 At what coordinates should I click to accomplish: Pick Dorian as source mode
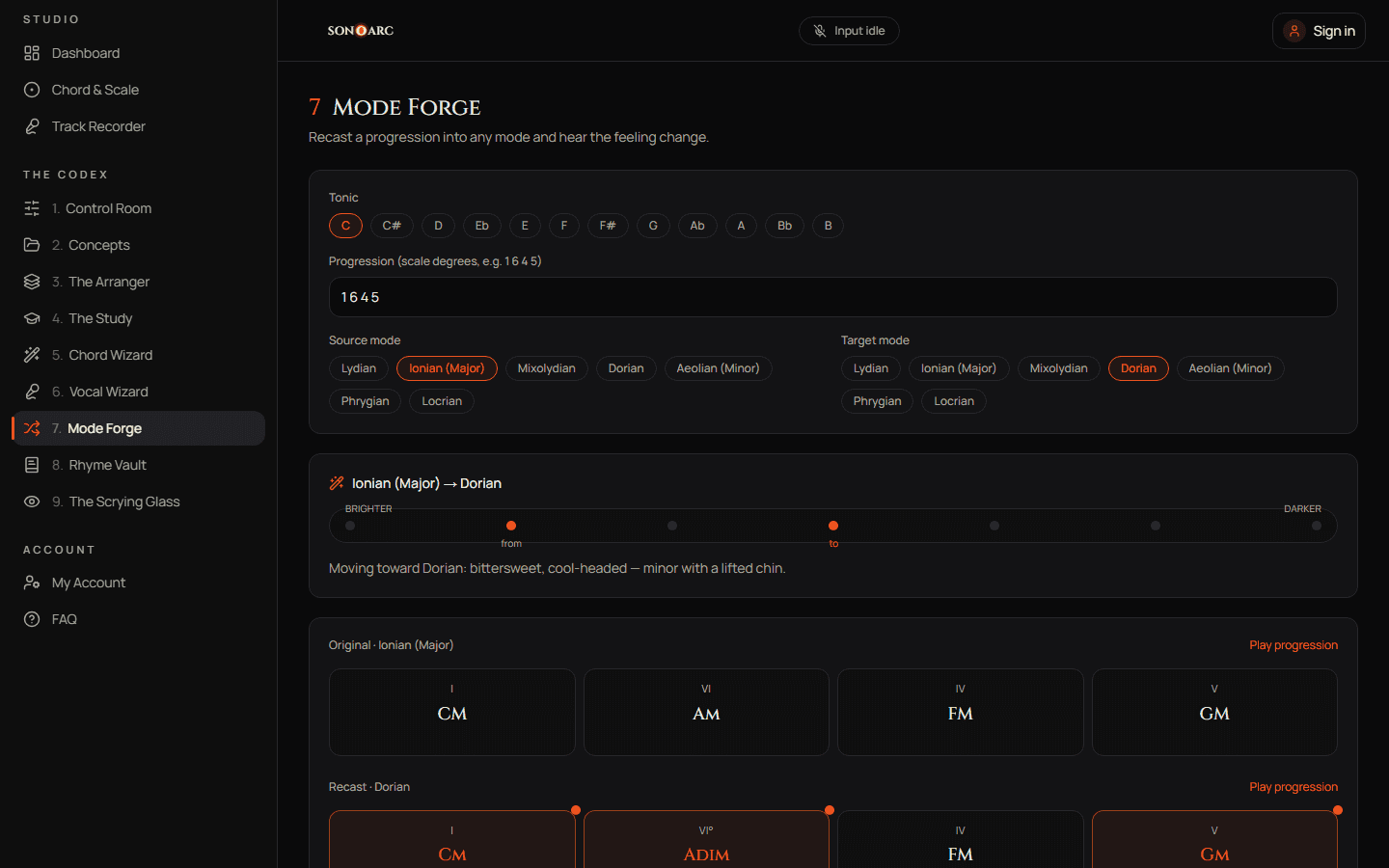pyautogui.click(x=626, y=368)
